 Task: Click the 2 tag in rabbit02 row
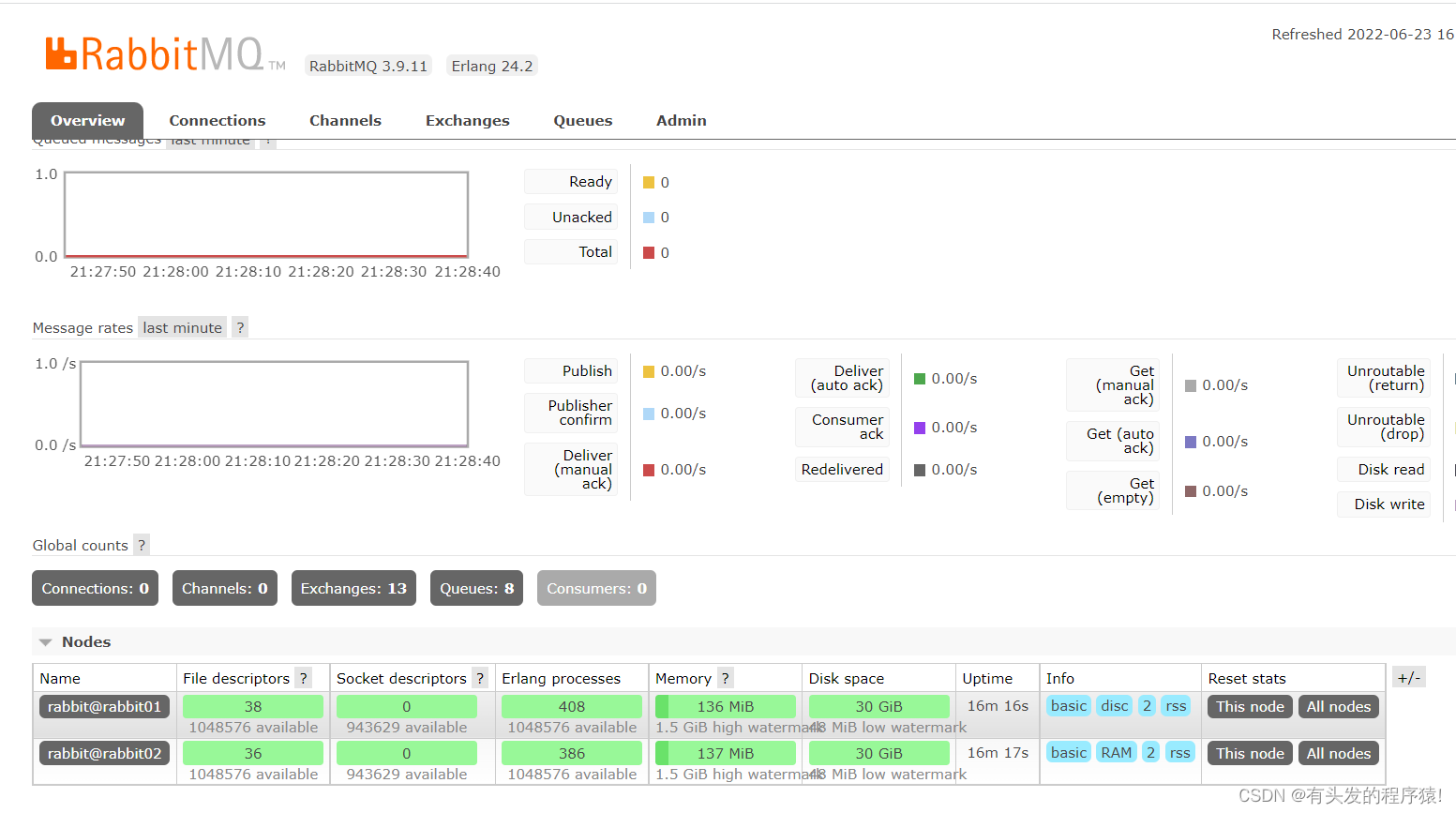tap(1150, 752)
